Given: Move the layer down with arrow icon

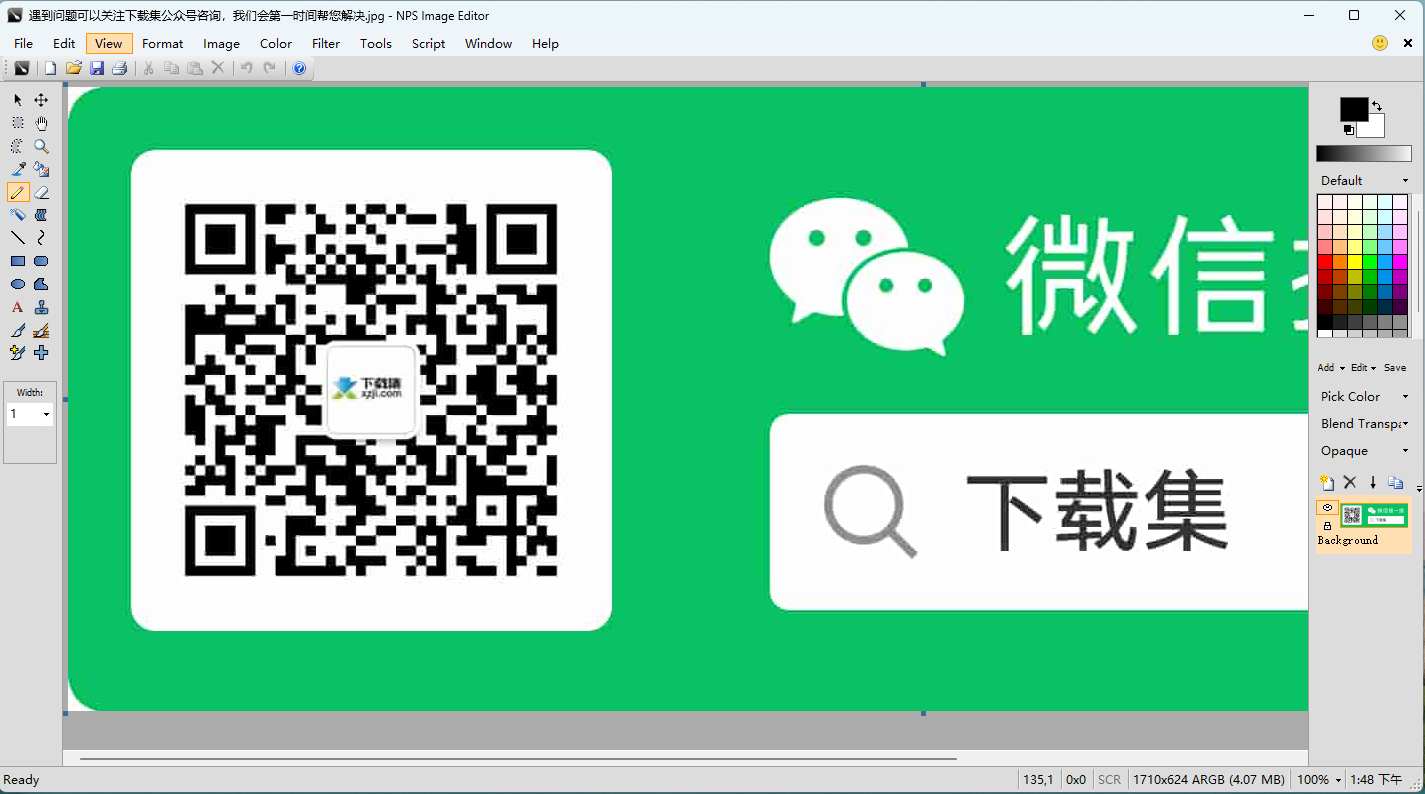Looking at the screenshot, I should click(x=1373, y=483).
